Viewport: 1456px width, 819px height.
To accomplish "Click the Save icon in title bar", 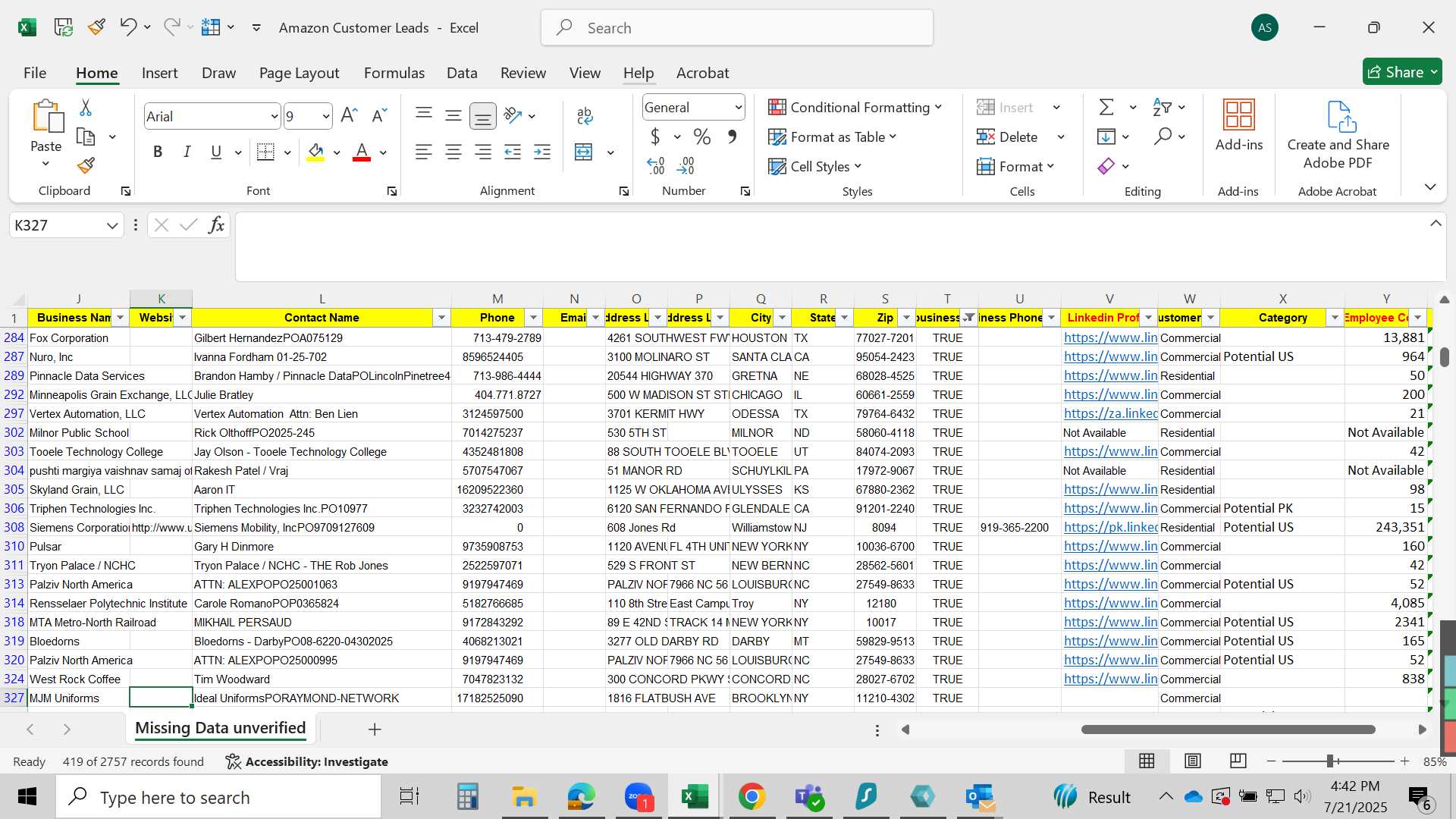I will pyautogui.click(x=64, y=27).
